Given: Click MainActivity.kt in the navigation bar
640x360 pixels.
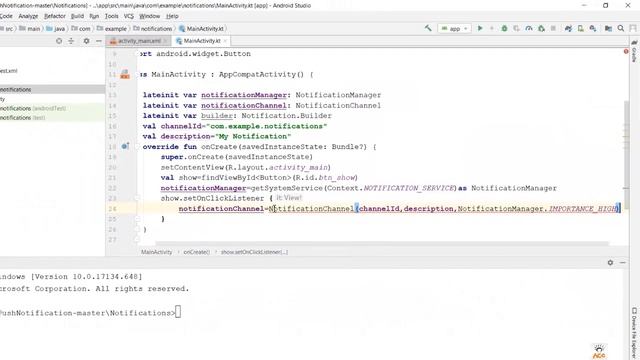Looking at the screenshot, I should [x=202, y=29].
